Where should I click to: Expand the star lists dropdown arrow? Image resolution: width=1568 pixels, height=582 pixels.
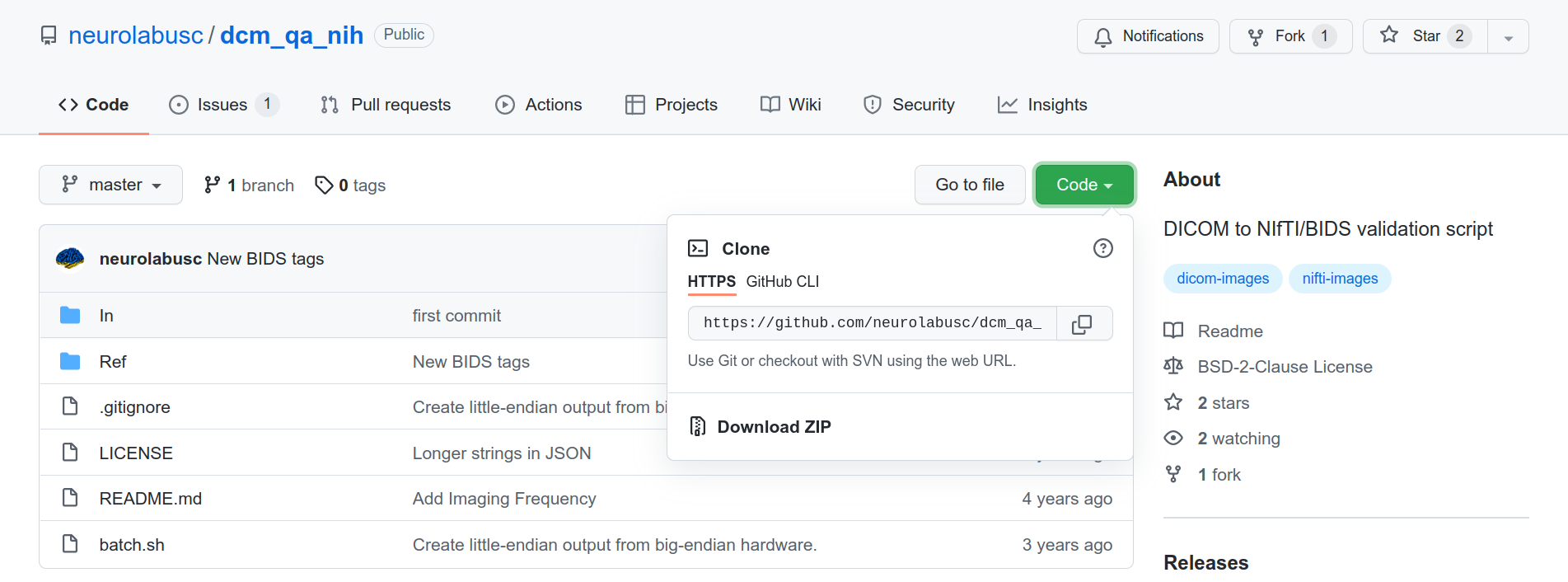(x=1508, y=36)
